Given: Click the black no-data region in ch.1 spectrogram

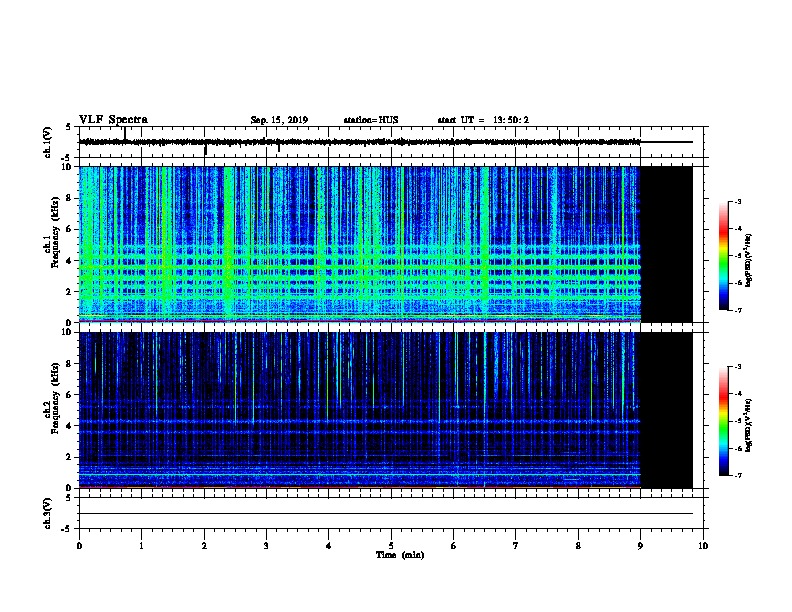Looking at the screenshot, I should click(x=666, y=244).
